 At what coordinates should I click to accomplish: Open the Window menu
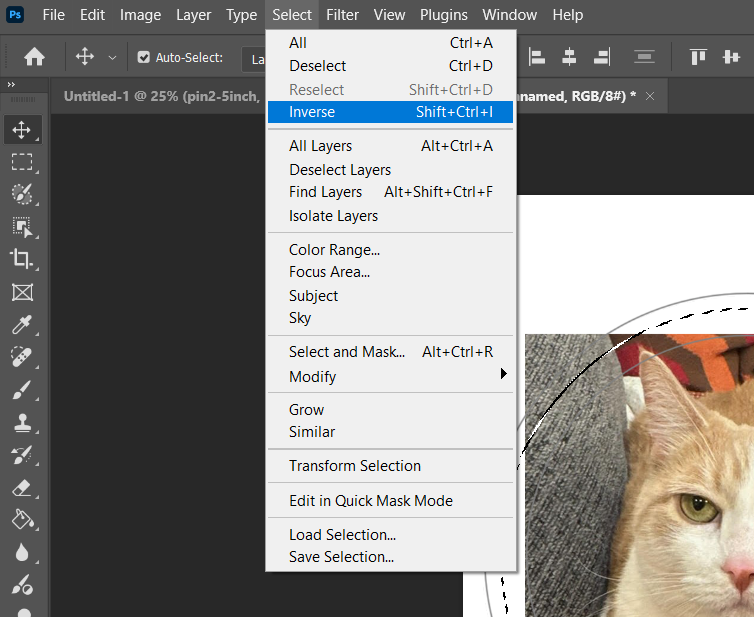tap(510, 15)
